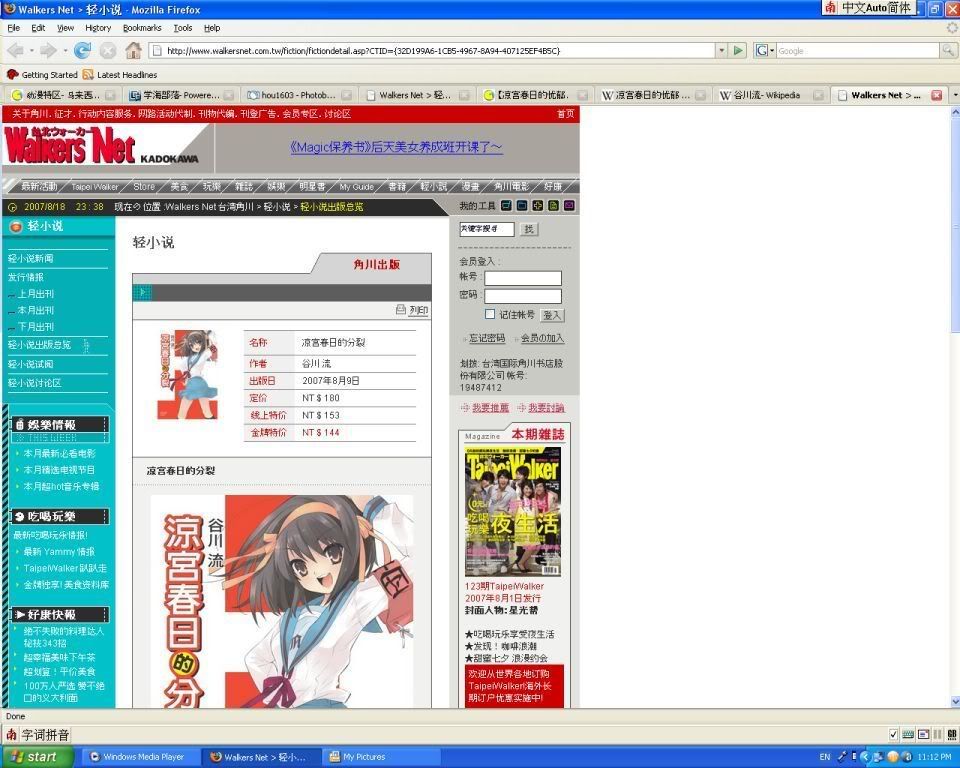Image resolution: width=960 pixels, height=768 pixels.
Task: Click the green Go arrow button
Action: pos(739,50)
